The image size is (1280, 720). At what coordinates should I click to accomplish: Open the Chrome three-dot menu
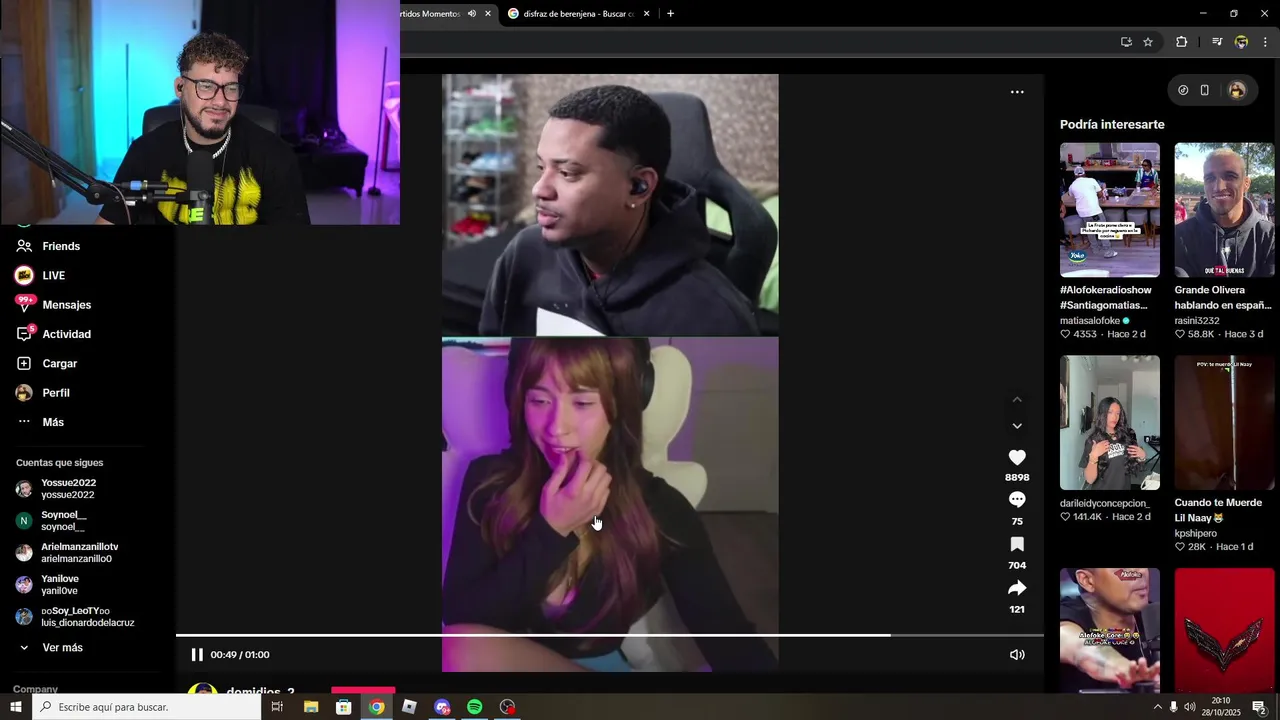coord(1265,42)
